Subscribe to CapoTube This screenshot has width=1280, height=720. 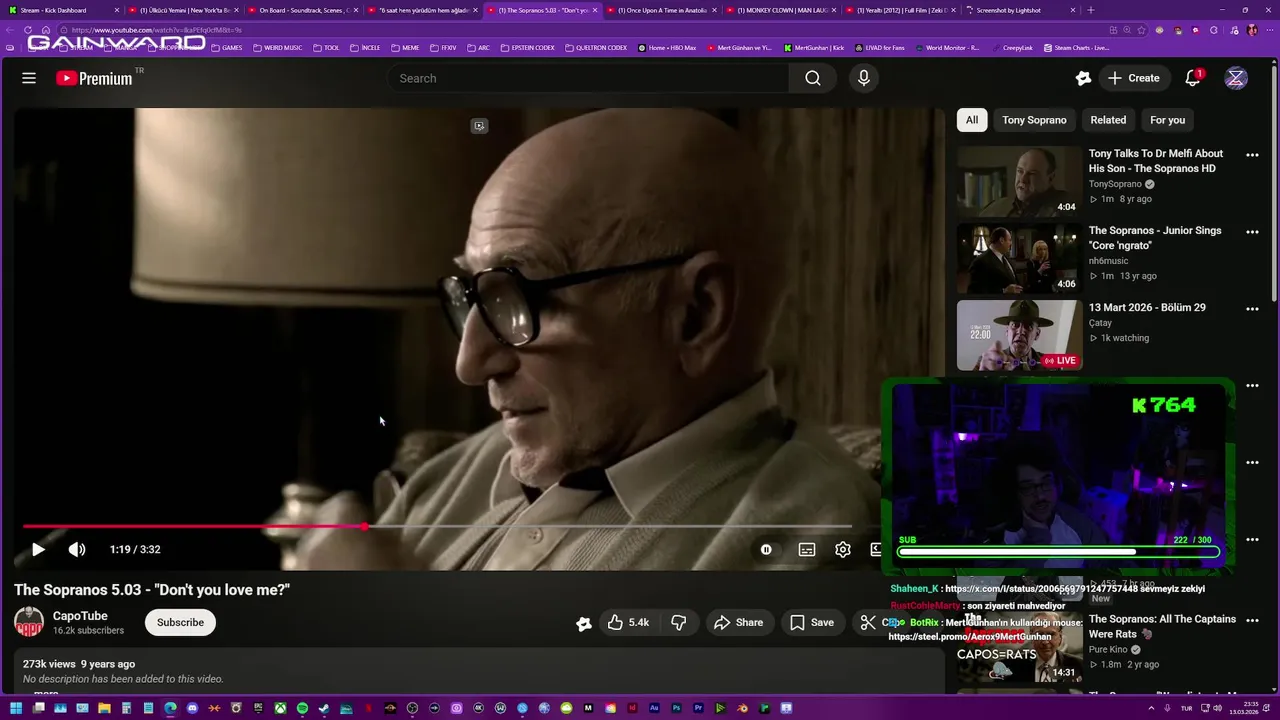coord(180,622)
